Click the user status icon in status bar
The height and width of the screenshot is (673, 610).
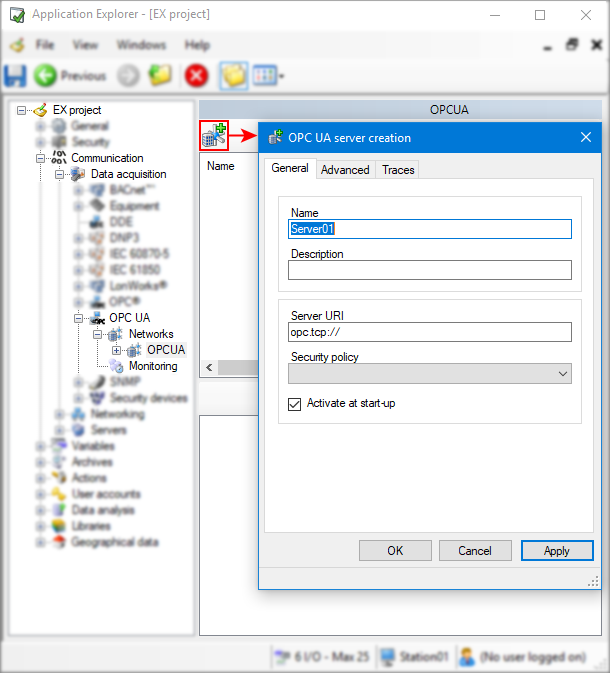[x=466, y=657]
